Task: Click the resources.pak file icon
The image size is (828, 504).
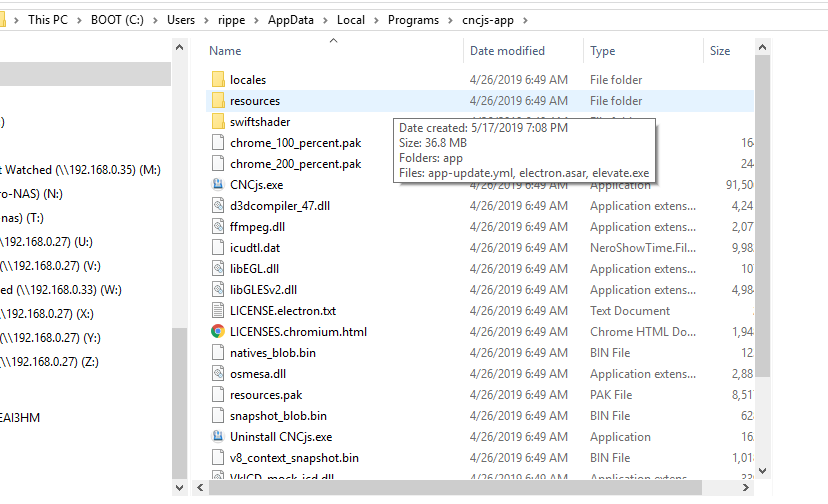Action: [218, 395]
